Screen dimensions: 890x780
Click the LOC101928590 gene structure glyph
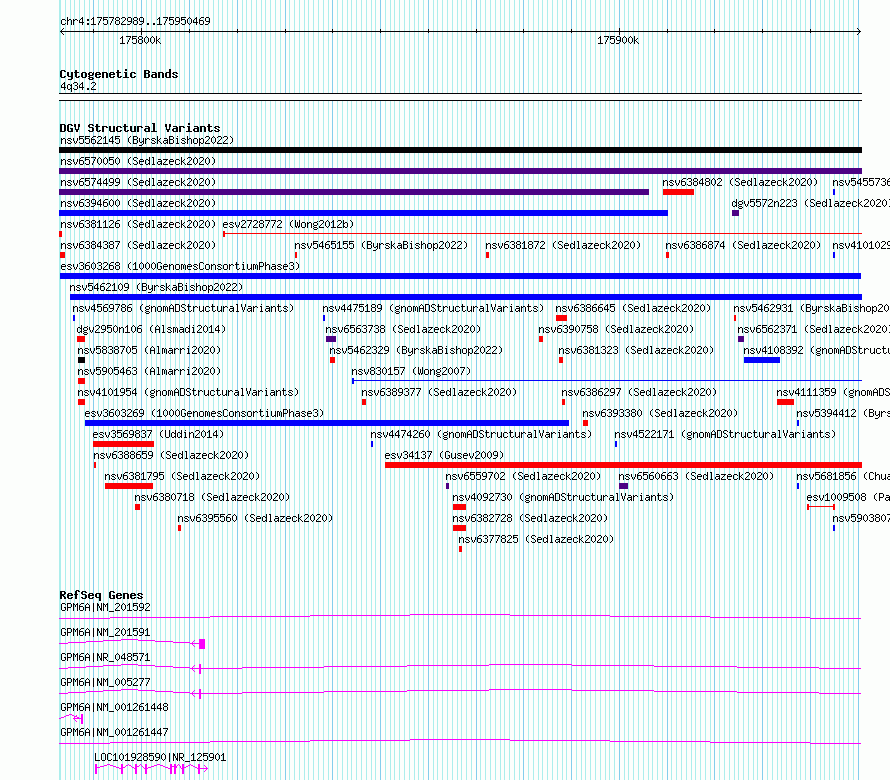tap(152, 769)
